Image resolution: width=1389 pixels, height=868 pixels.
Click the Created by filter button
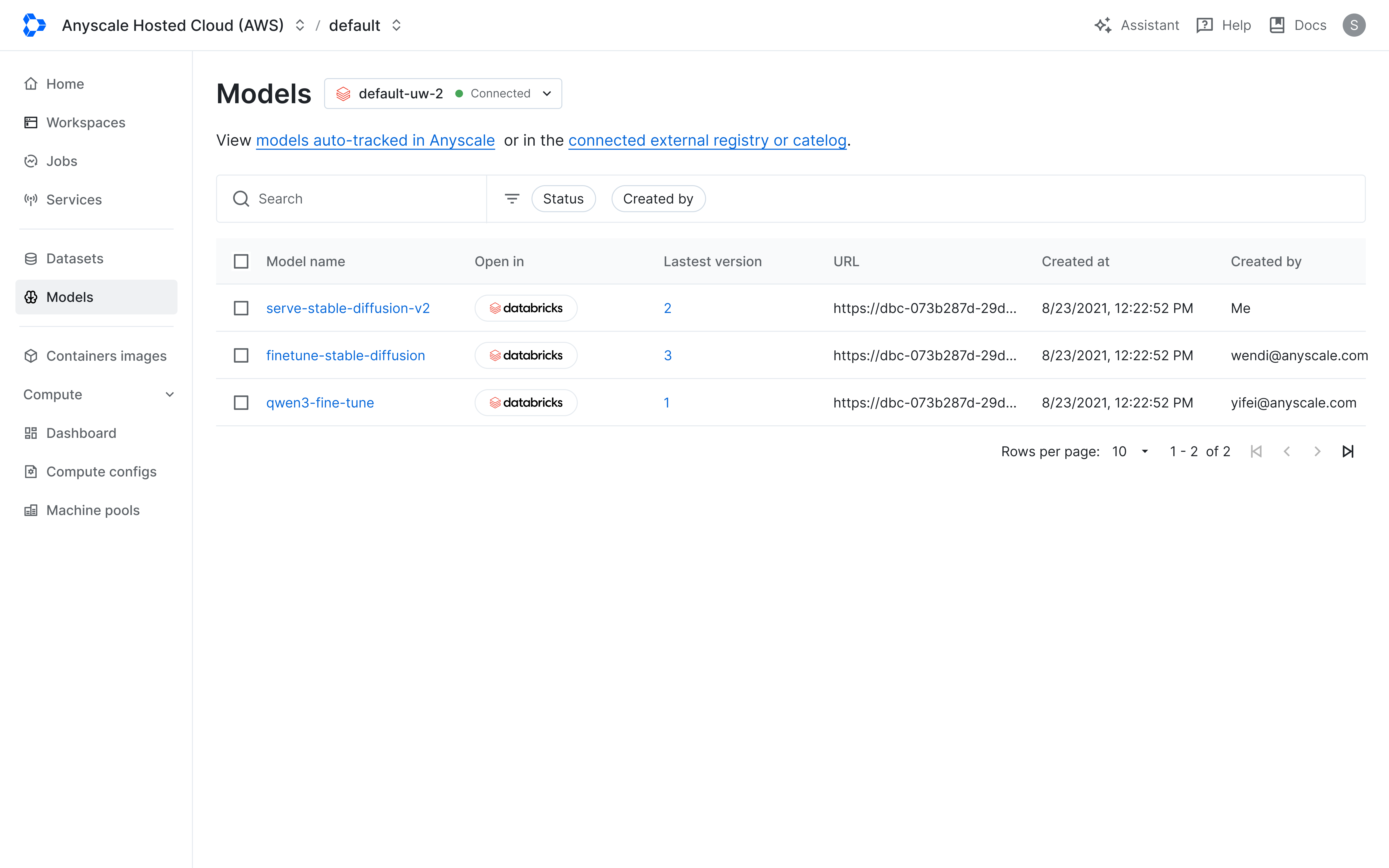pyautogui.click(x=658, y=199)
